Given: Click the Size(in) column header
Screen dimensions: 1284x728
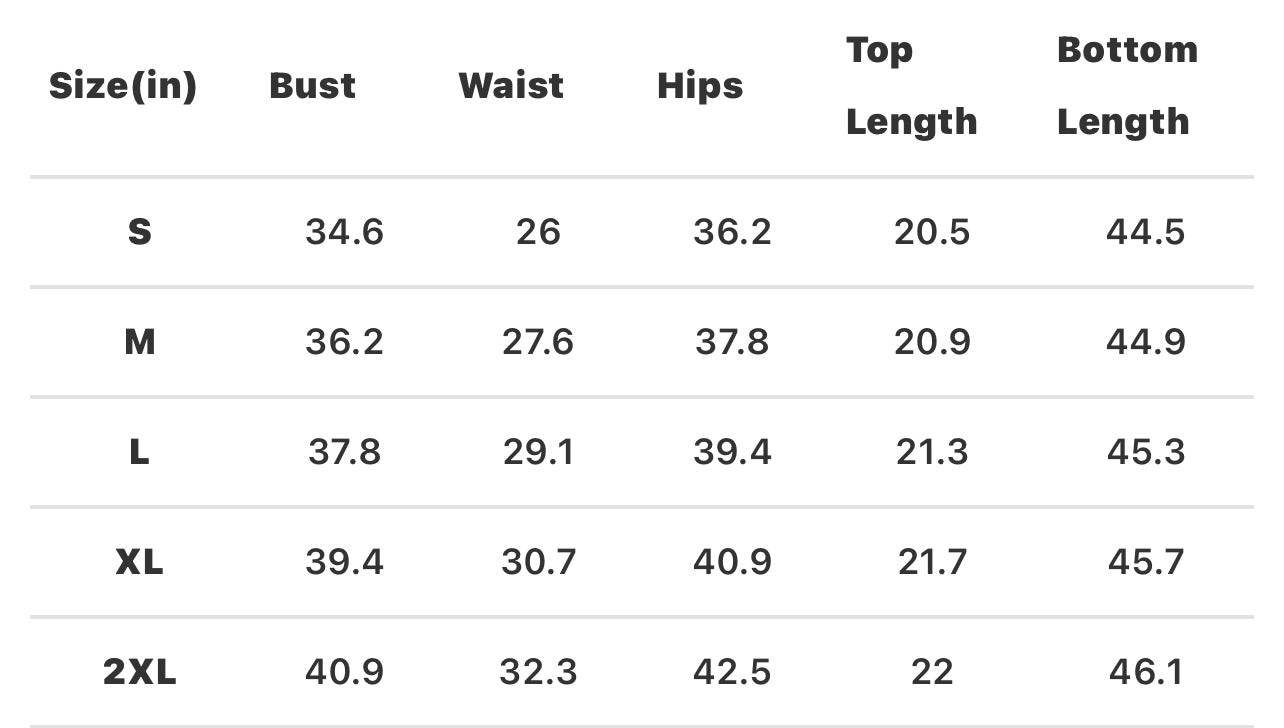Looking at the screenshot, I should pyautogui.click(x=123, y=86).
